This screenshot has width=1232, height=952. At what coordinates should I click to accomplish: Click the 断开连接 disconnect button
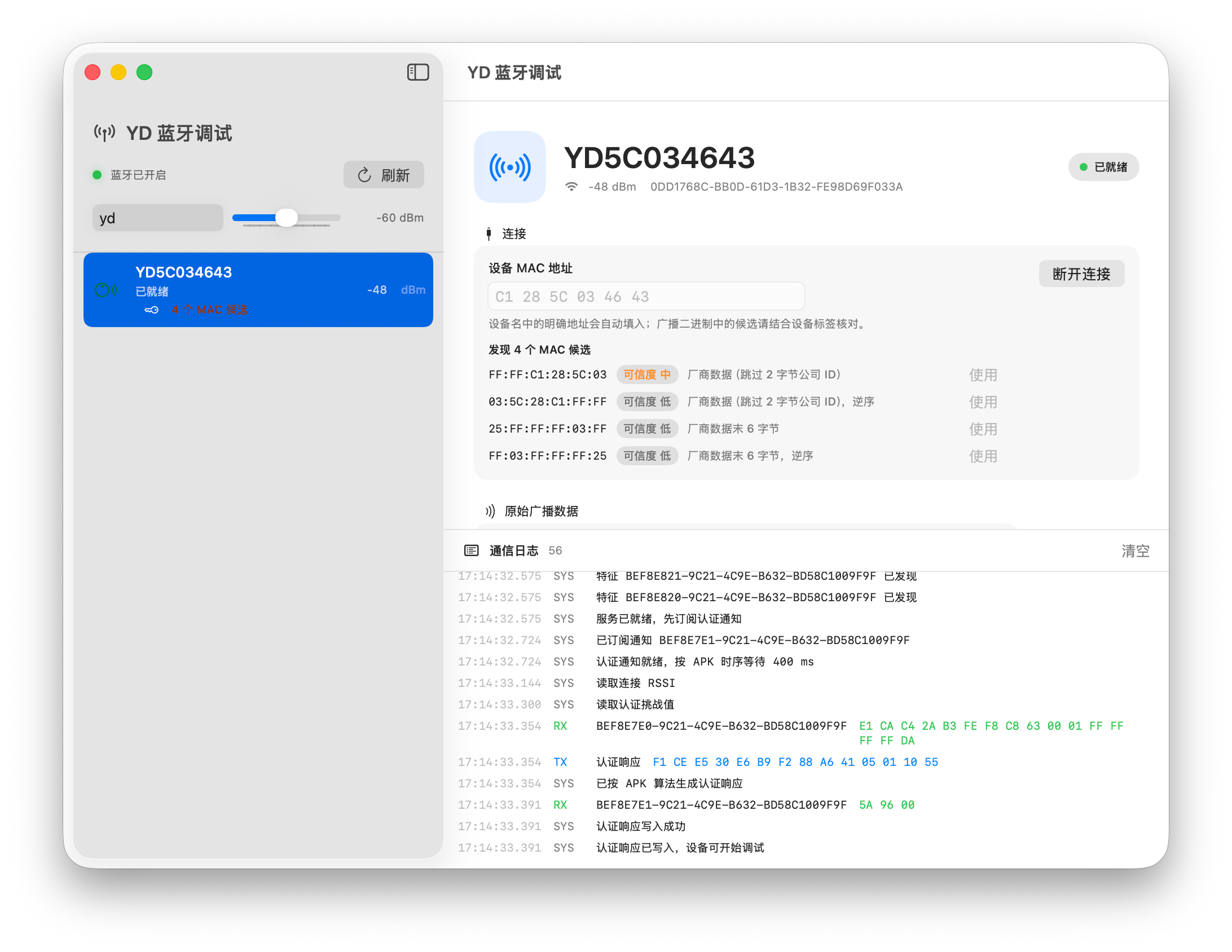[1081, 274]
